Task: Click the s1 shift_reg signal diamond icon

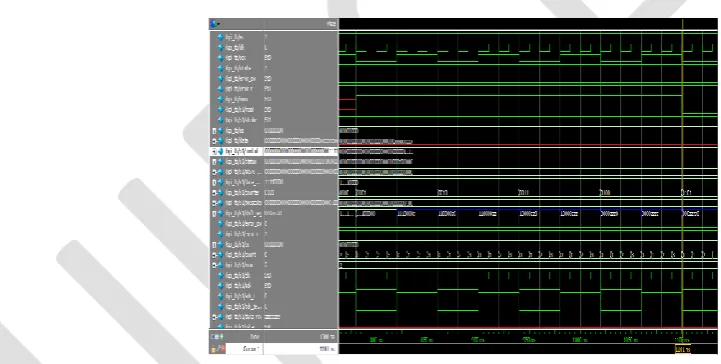Action: pos(221,214)
